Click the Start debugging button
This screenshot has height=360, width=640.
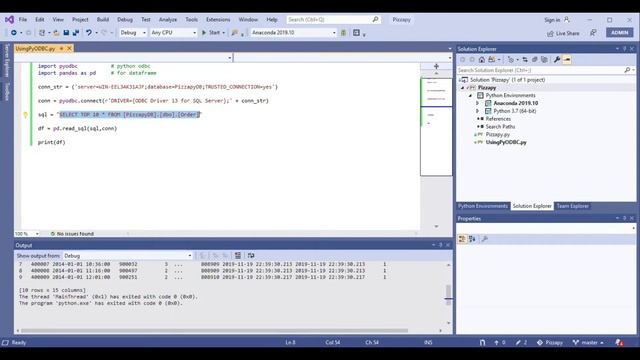(213, 33)
